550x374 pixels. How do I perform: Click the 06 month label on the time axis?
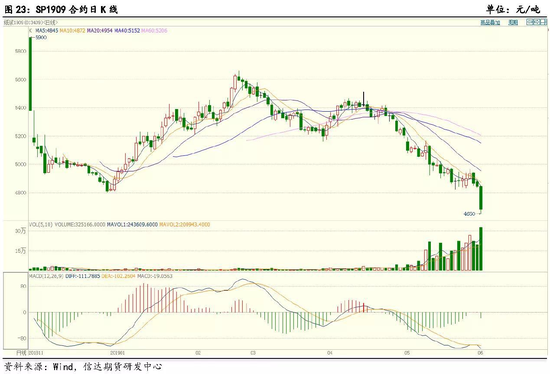(481, 353)
